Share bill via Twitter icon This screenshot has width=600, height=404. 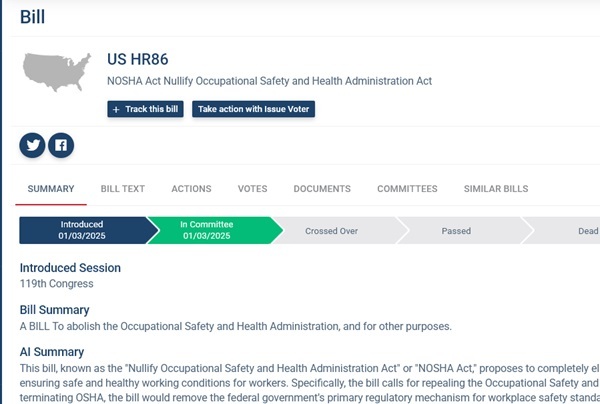(33, 146)
